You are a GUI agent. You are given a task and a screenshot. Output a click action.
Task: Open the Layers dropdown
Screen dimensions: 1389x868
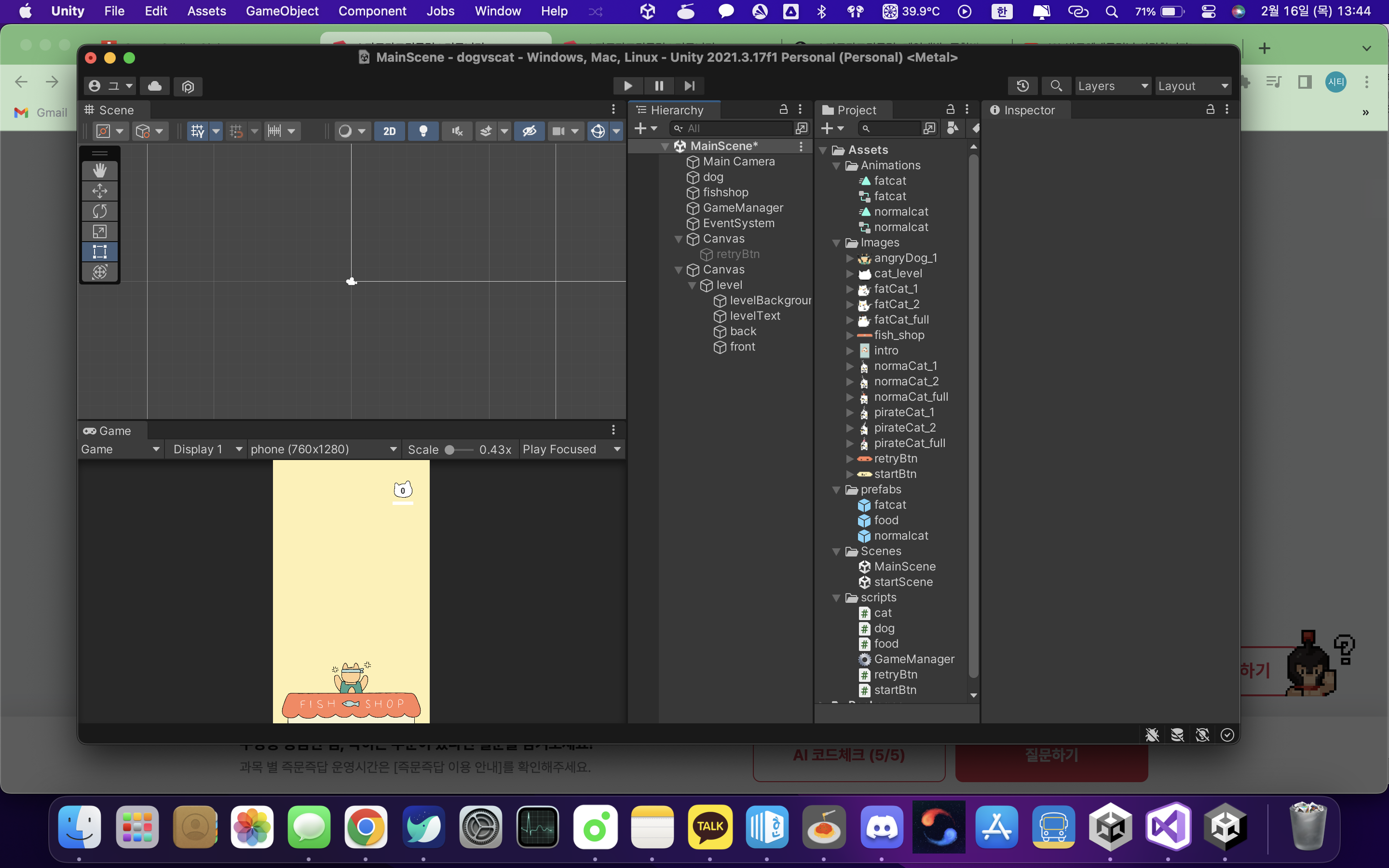pyautogui.click(x=1112, y=86)
